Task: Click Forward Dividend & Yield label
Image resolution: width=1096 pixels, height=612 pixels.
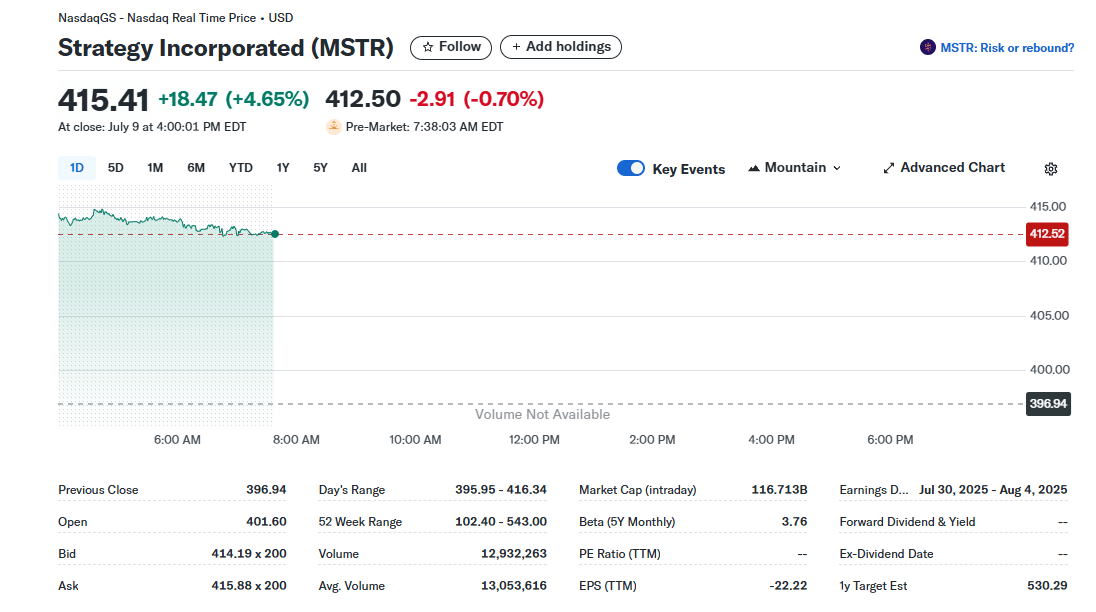Action: [907, 522]
